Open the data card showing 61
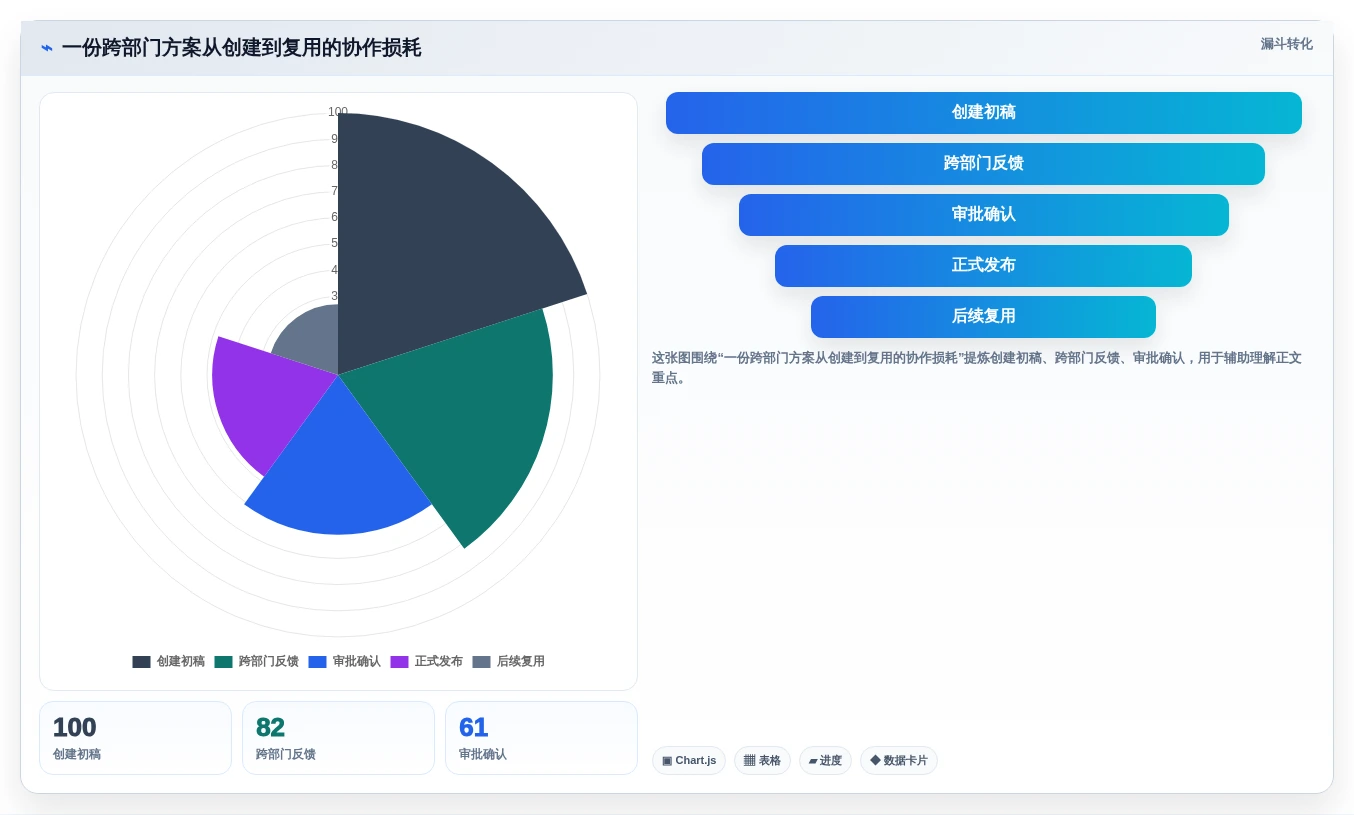 click(x=541, y=738)
